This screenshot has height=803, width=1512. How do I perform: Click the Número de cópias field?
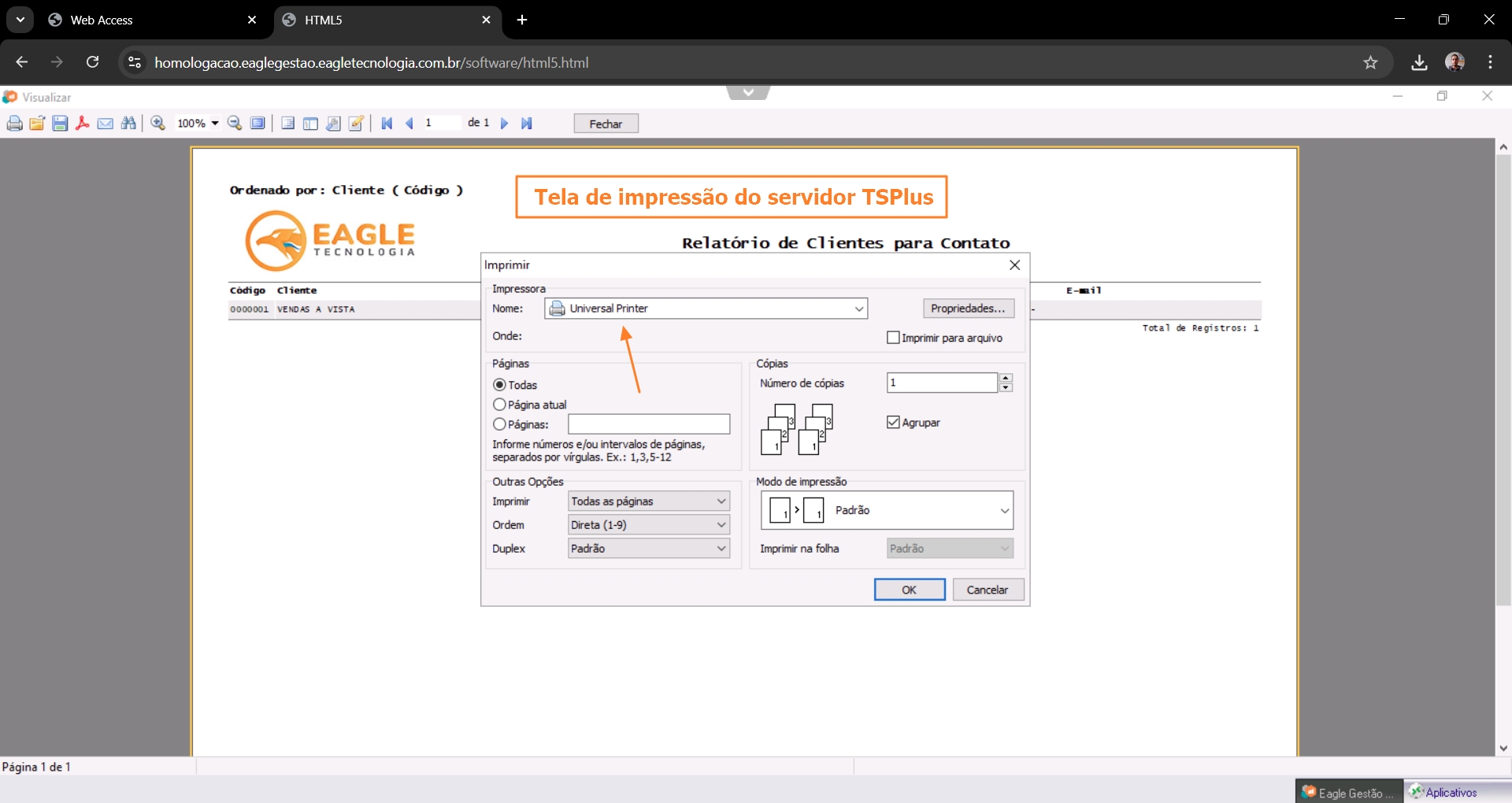click(942, 383)
